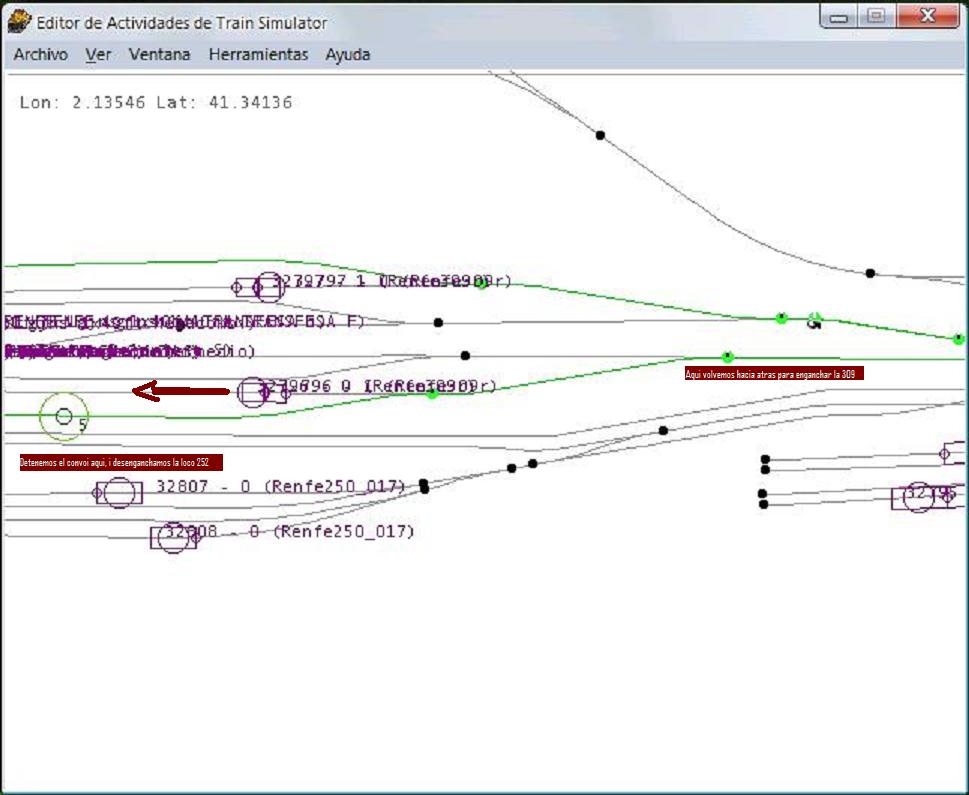Open the Ventana menu
The image size is (969, 795).
159,55
